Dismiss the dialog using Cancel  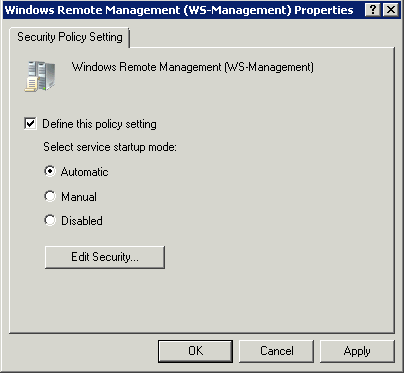coord(277,351)
